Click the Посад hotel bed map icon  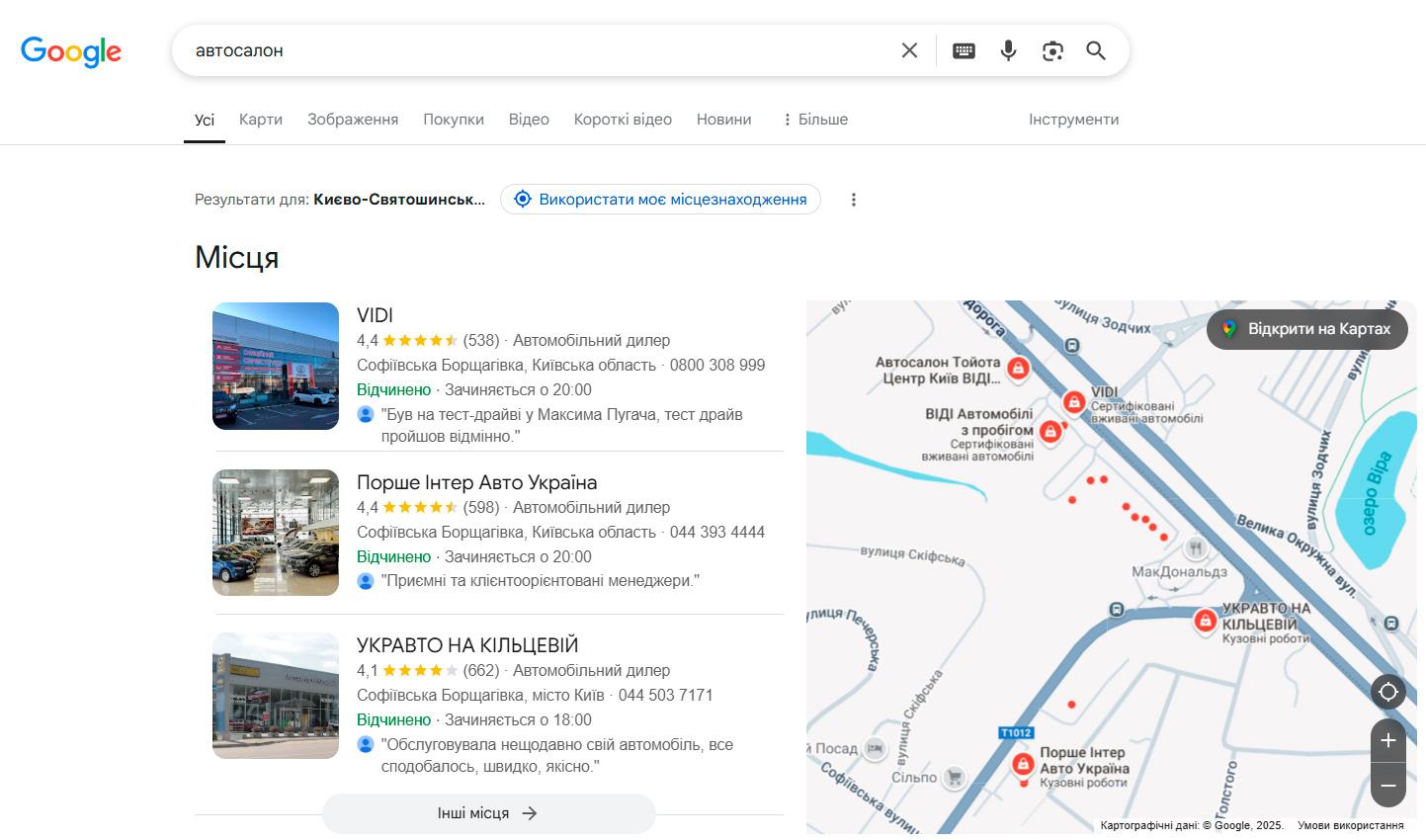pos(875,749)
